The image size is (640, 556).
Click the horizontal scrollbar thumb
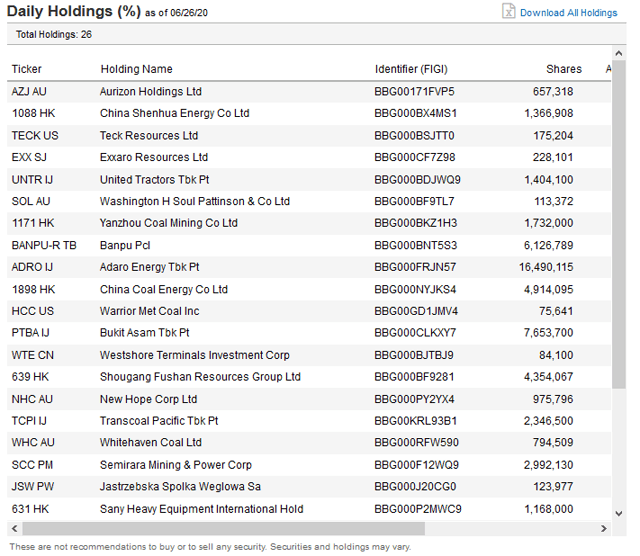pos(224,529)
